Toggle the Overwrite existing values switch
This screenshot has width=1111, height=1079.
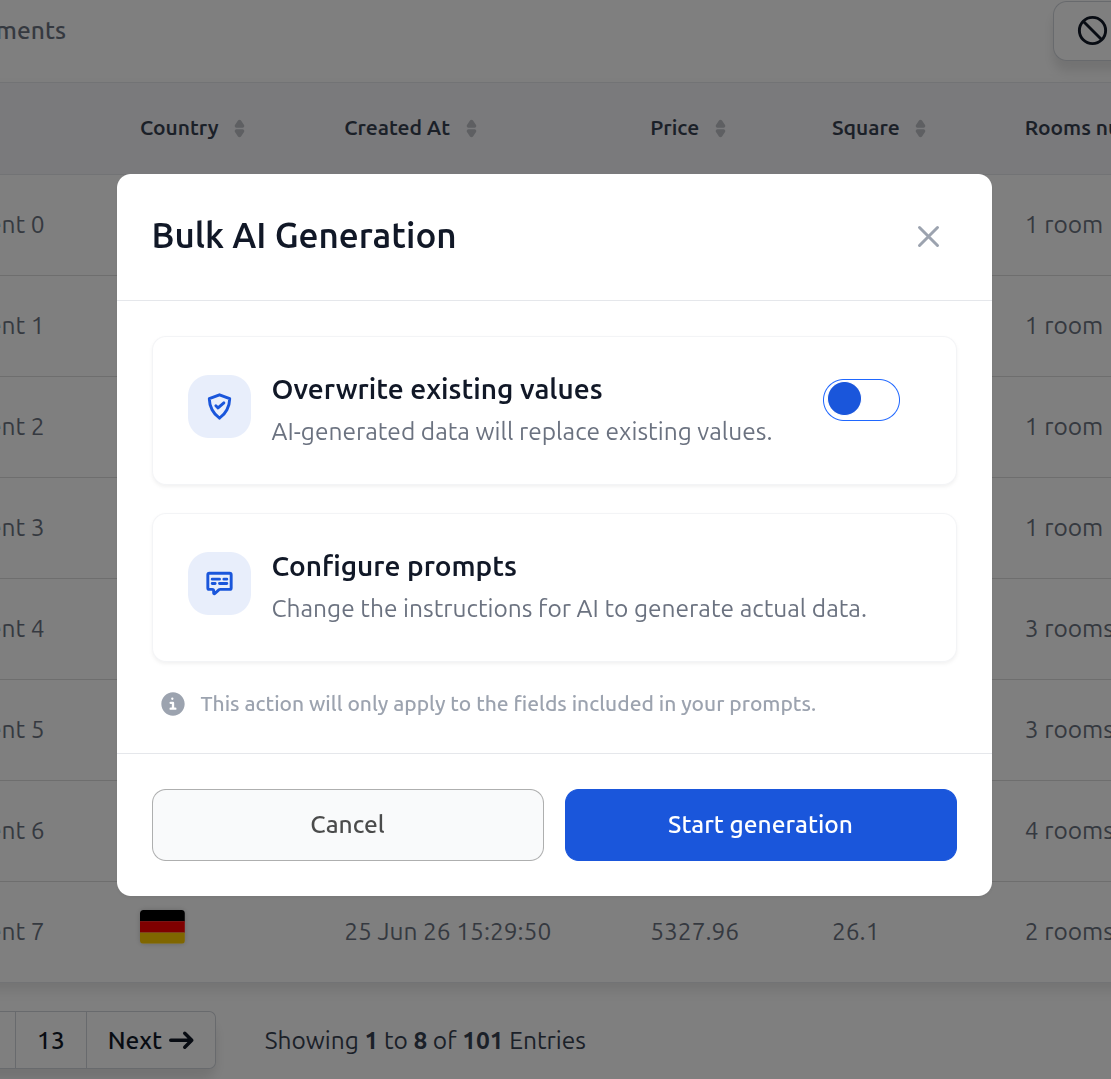pyautogui.click(x=861, y=400)
